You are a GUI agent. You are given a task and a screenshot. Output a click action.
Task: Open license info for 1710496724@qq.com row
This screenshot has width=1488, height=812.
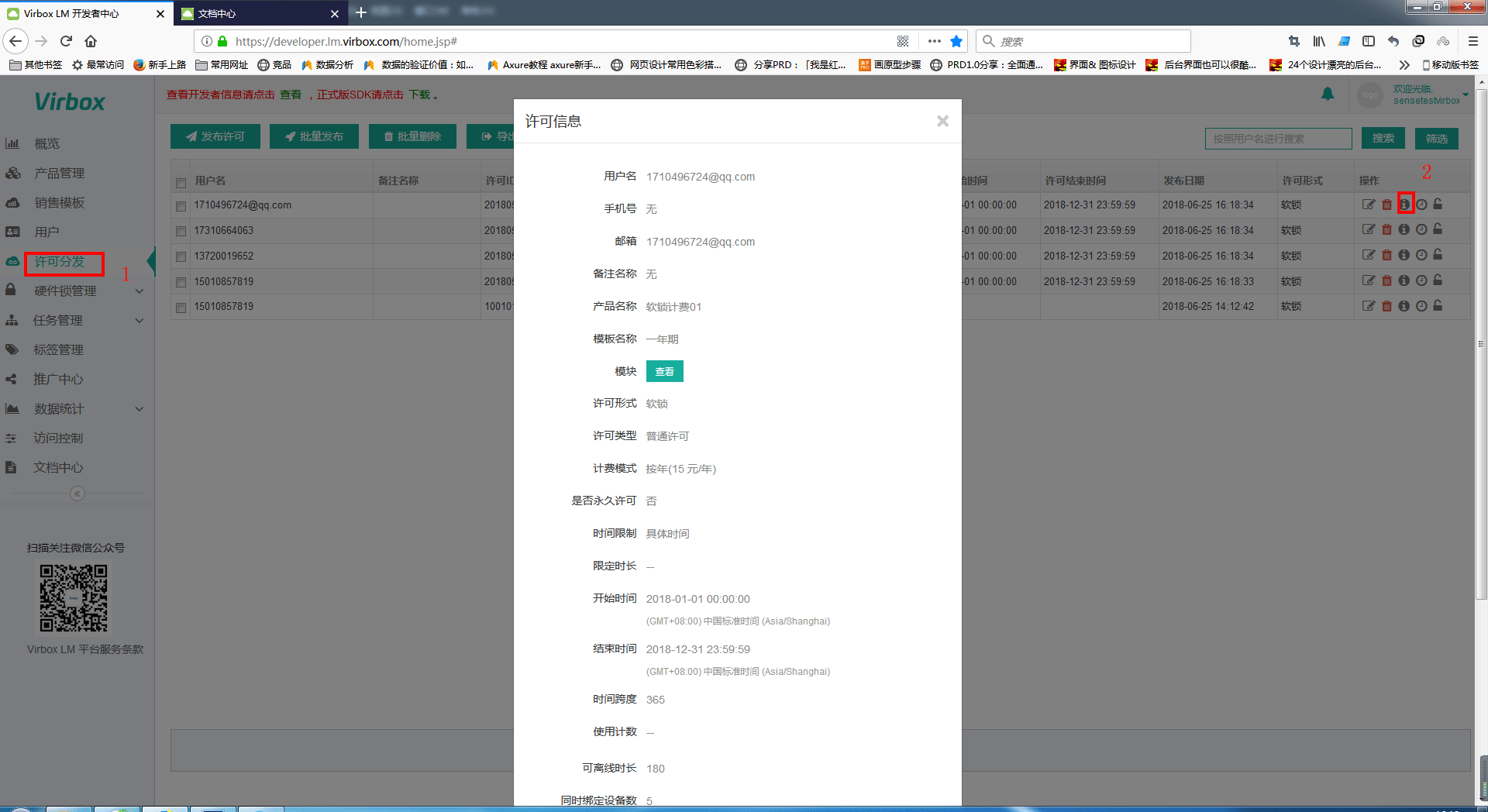pos(1404,205)
